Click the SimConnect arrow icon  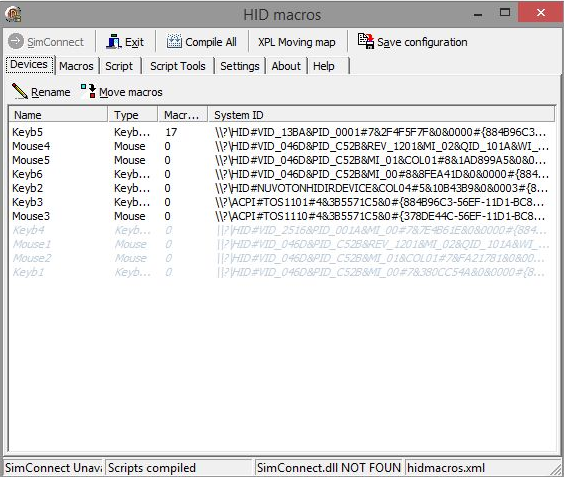pyautogui.click(x=16, y=41)
